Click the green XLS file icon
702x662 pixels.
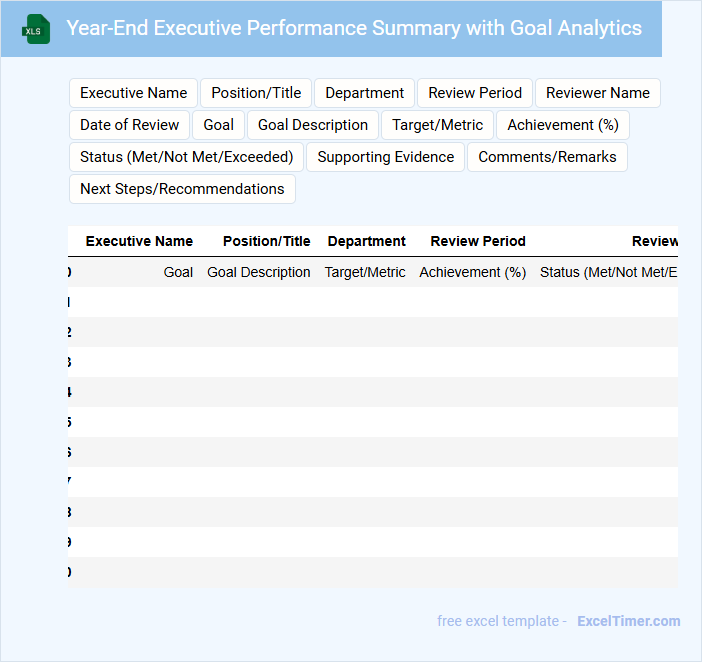pyautogui.click(x=36, y=29)
